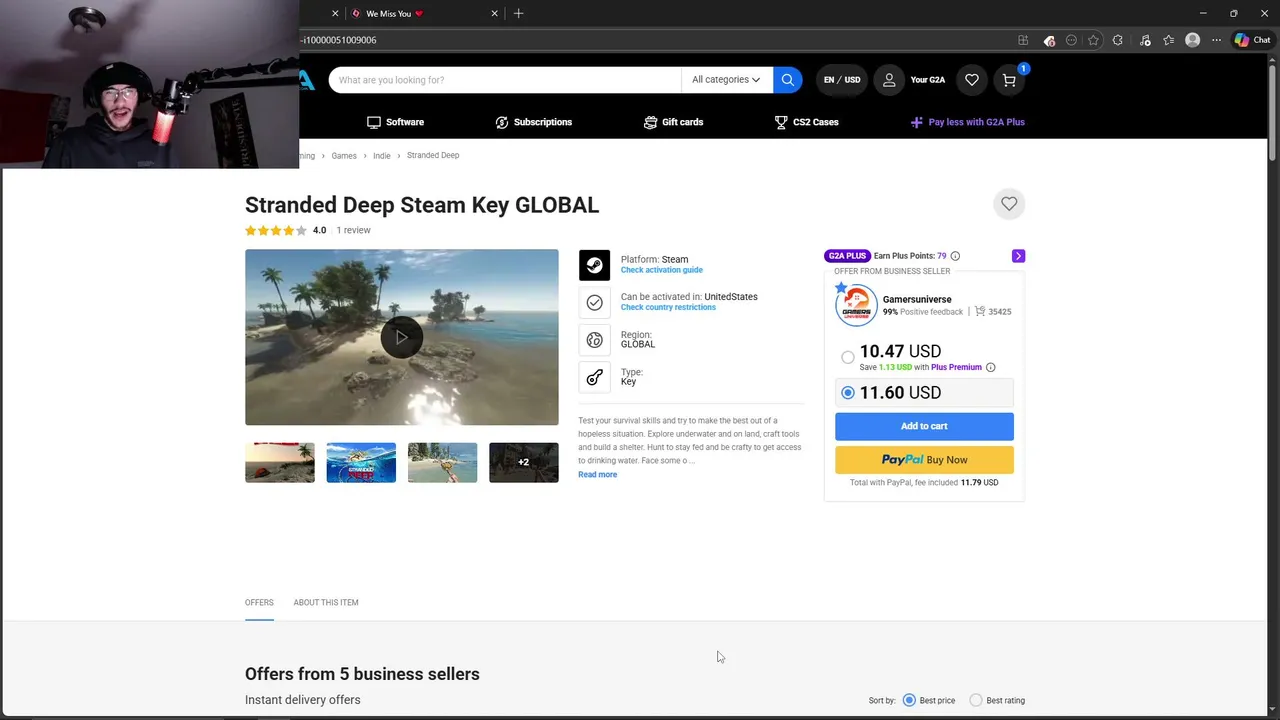Open browser Settings and more menu
The height and width of the screenshot is (720, 1280).
click(1216, 40)
